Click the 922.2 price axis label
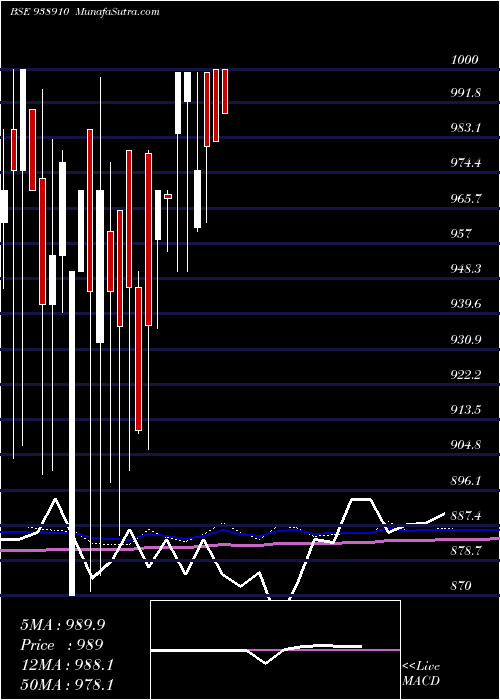This screenshot has height=700, width=500. click(465, 375)
